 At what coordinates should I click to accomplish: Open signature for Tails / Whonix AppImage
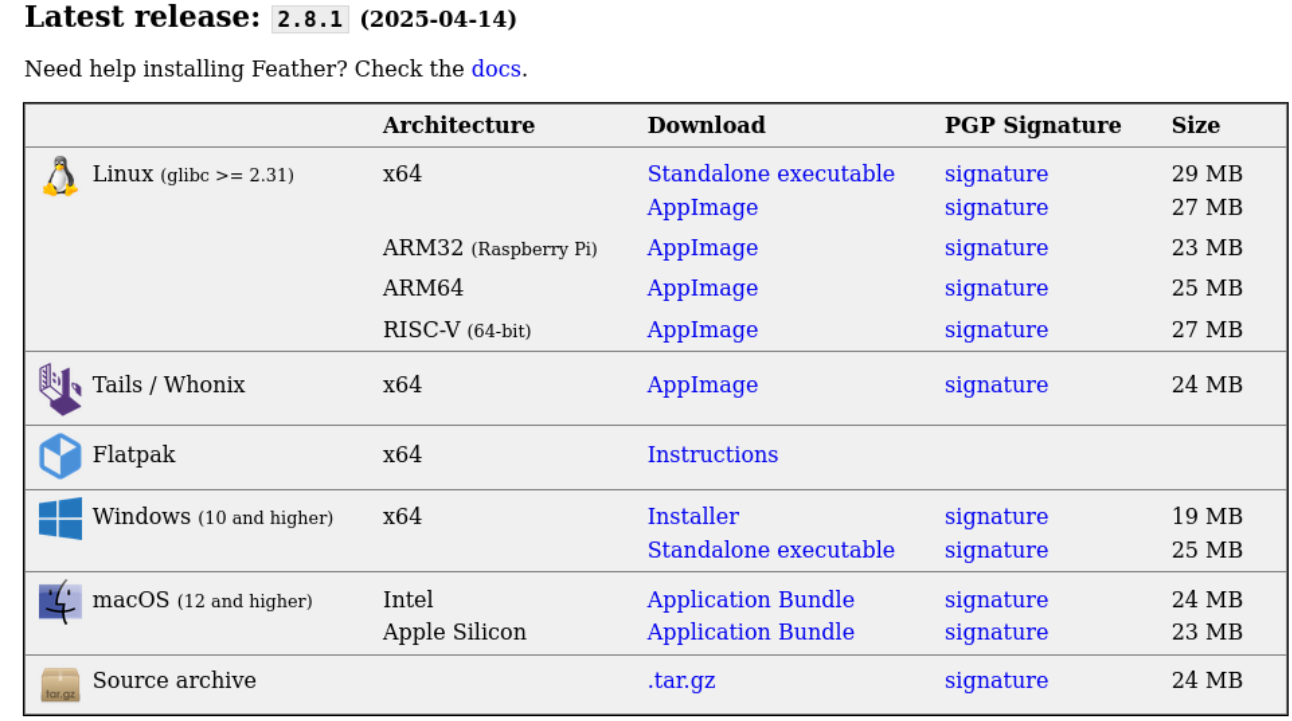point(996,385)
